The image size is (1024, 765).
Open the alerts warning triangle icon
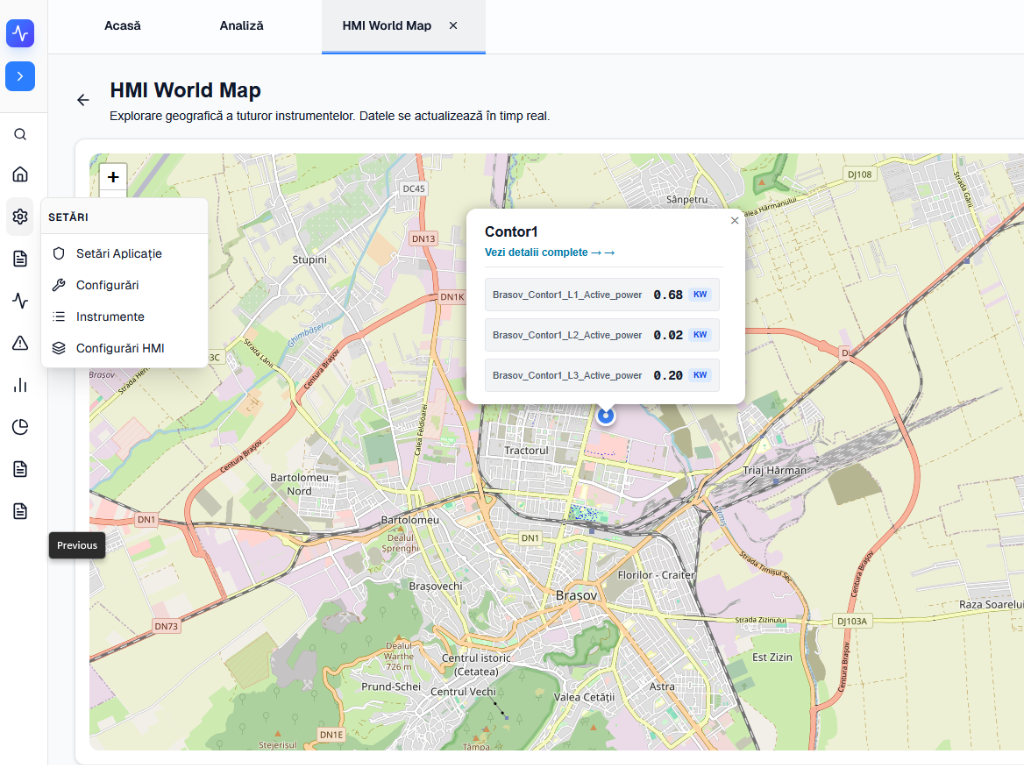tap(20, 343)
